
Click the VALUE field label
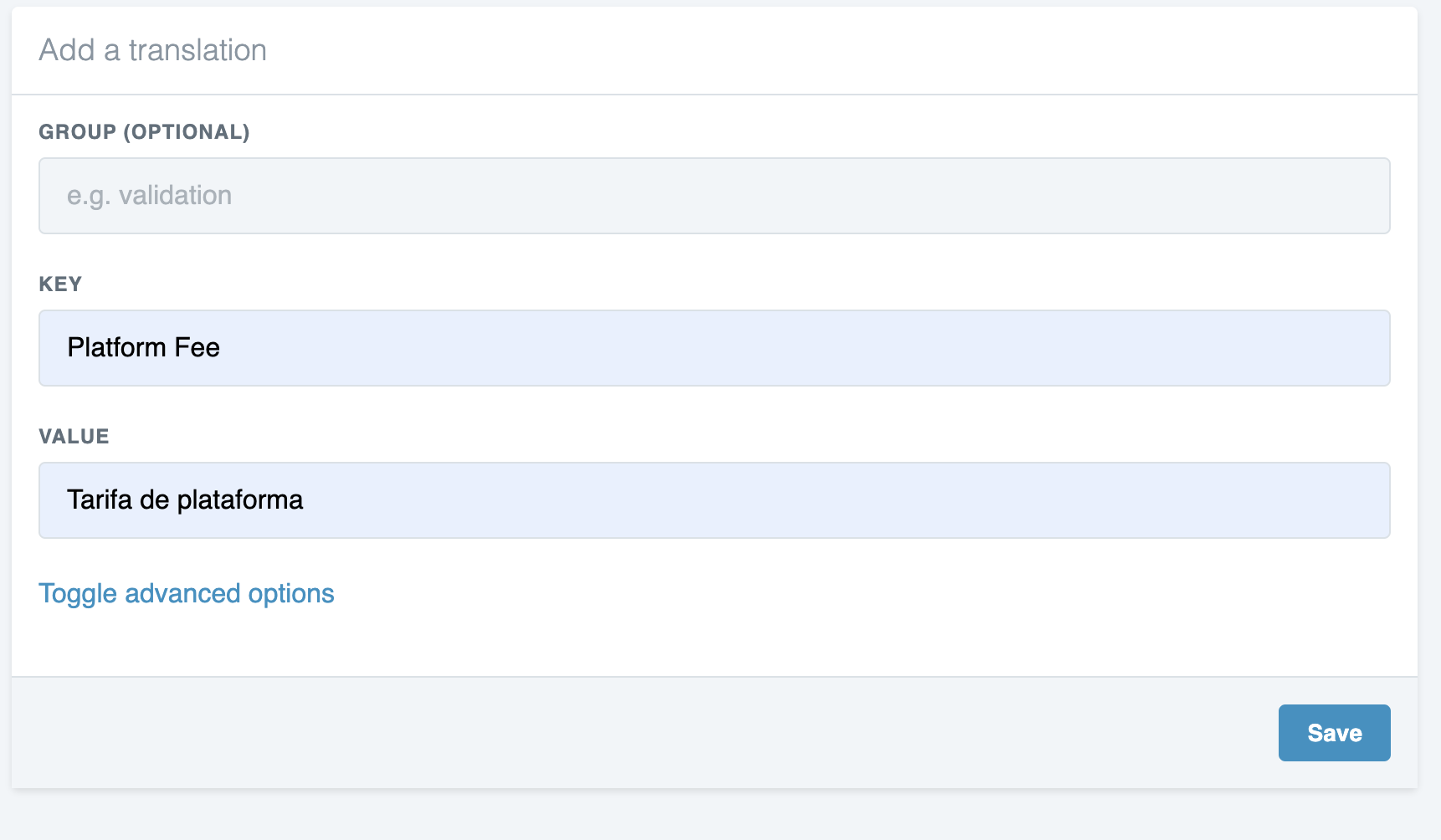click(x=74, y=437)
